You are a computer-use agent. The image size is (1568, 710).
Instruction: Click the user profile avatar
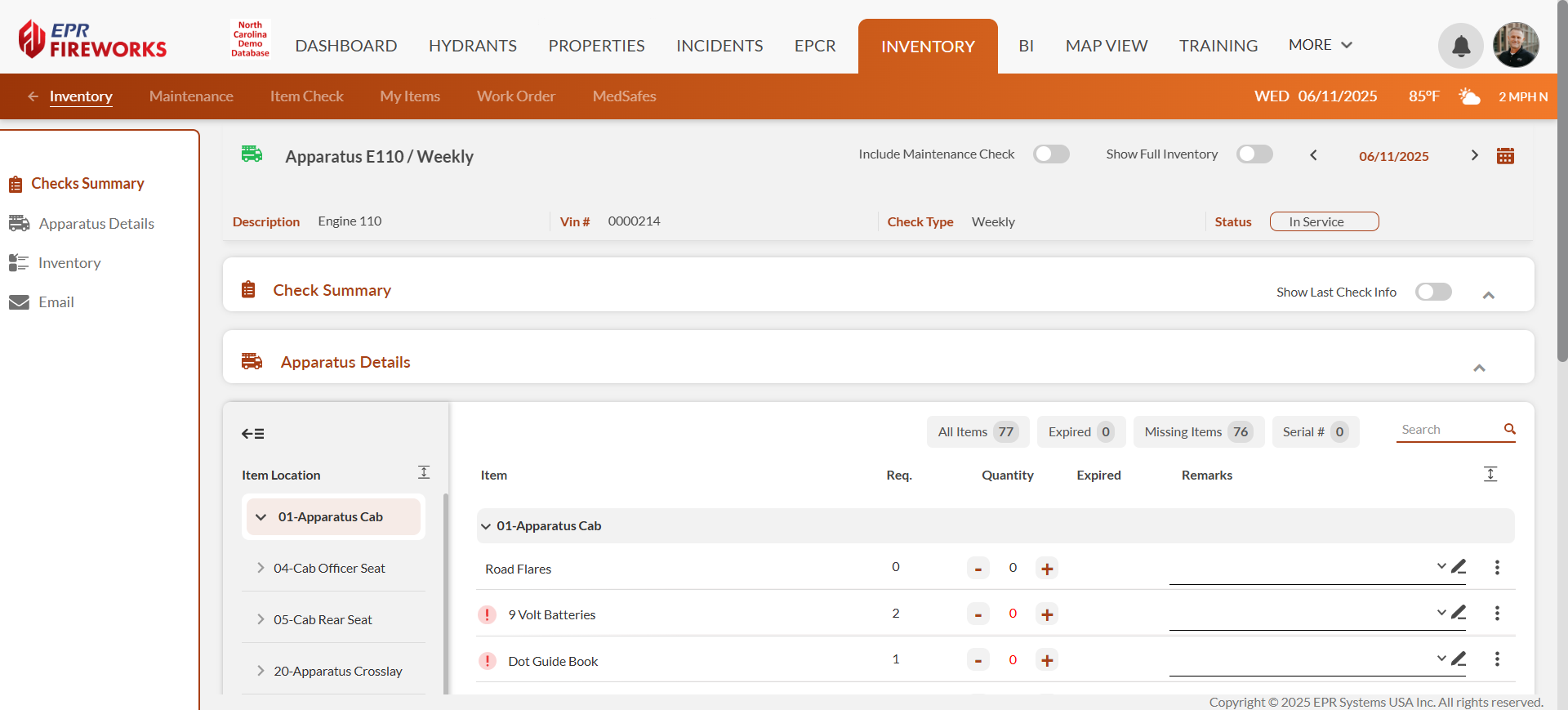(1516, 45)
